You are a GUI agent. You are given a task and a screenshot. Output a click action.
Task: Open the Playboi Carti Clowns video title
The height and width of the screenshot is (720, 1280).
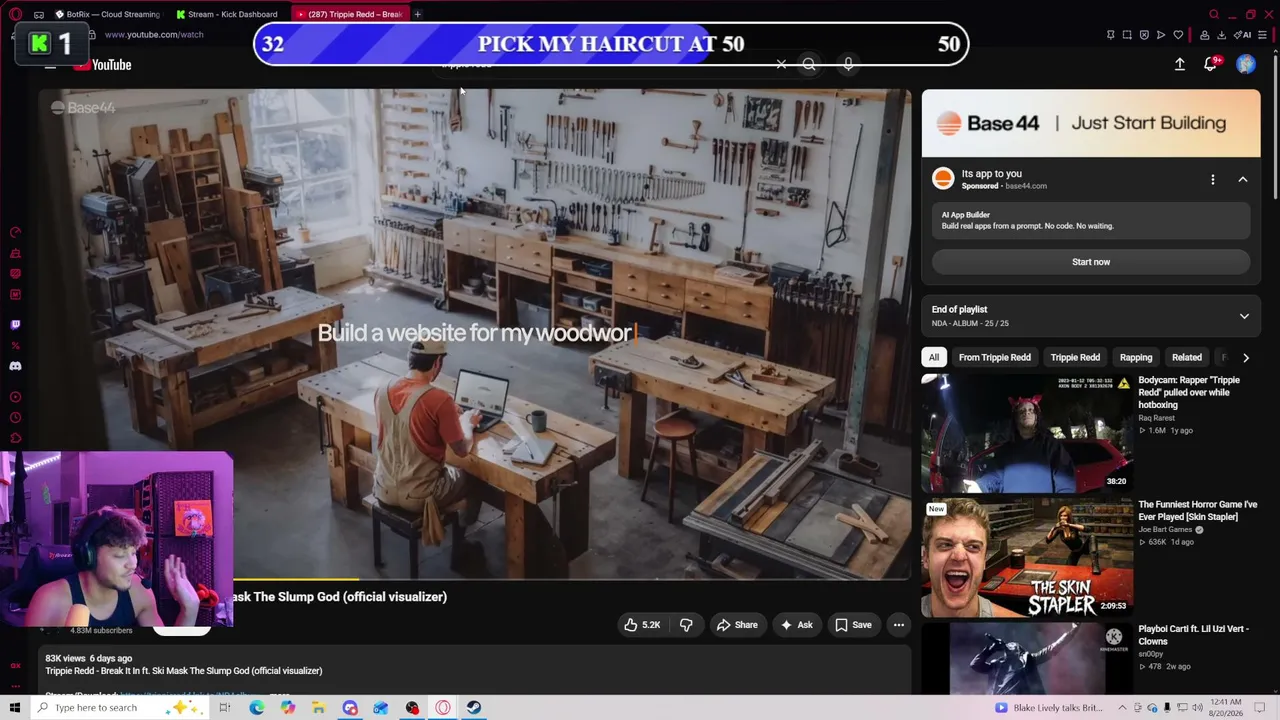coord(1193,635)
